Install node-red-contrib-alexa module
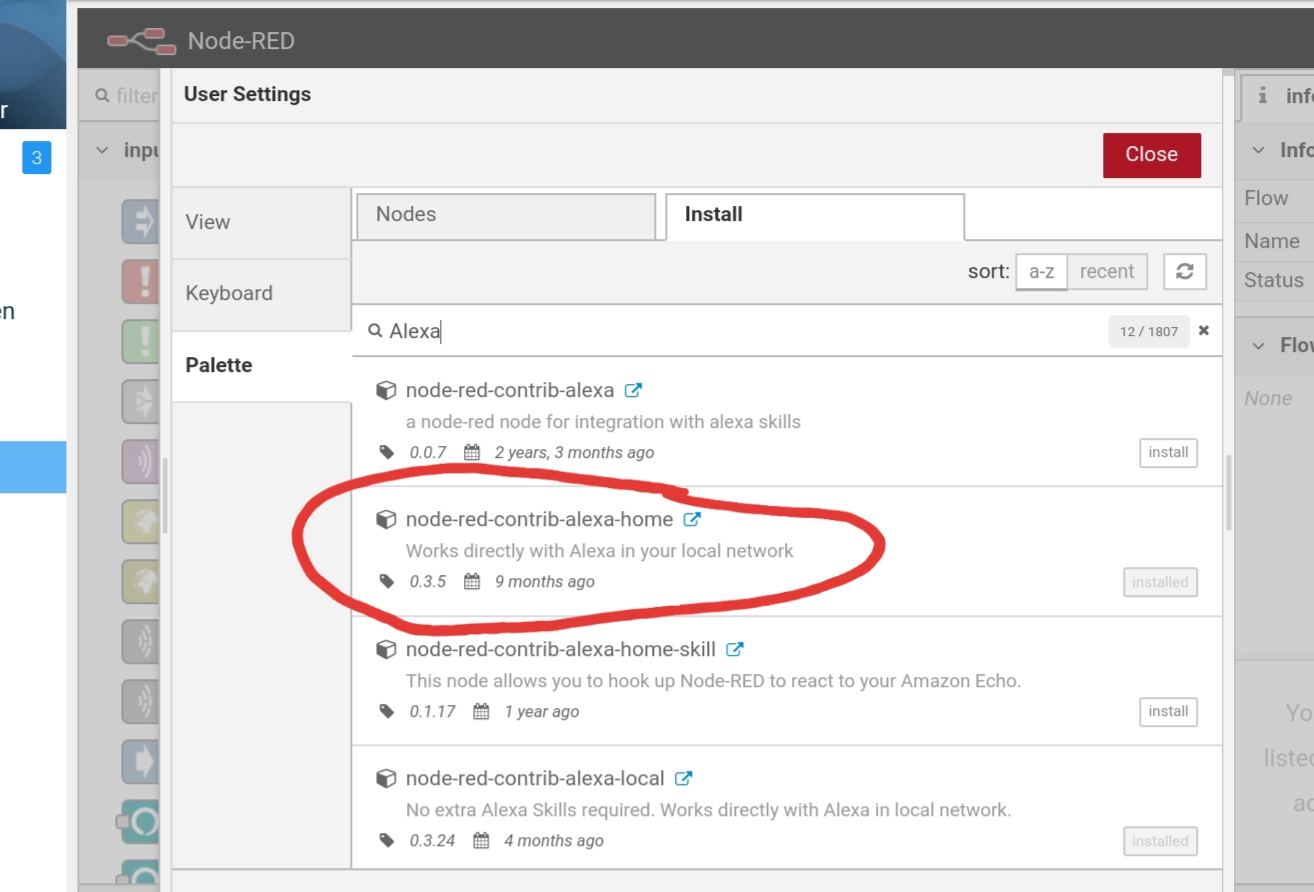 pos(1168,452)
